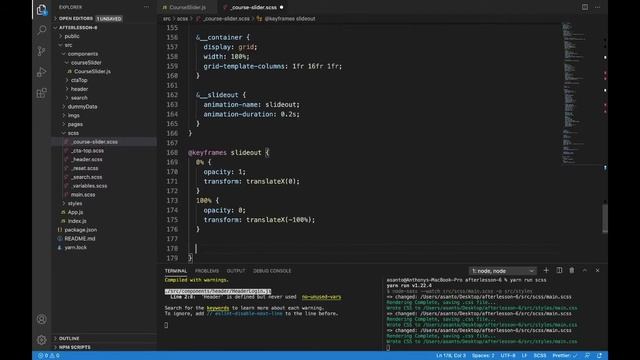Open the Run and Debug view

click(x=42, y=72)
